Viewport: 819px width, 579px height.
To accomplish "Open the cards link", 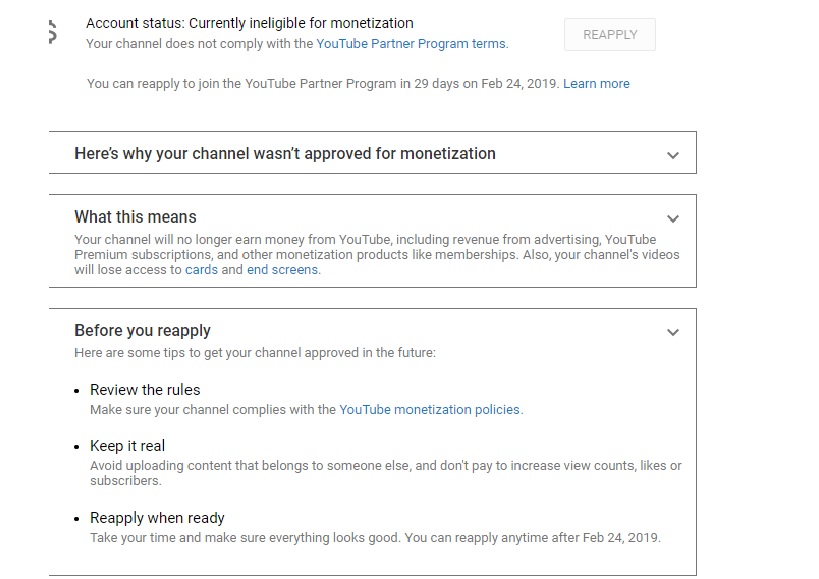I will pos(201,270).
